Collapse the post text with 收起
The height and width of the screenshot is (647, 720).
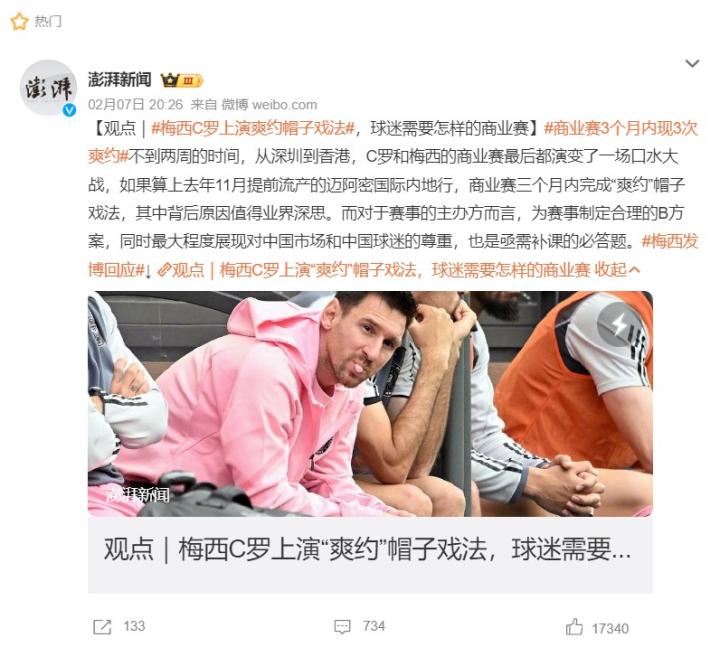click(617, 270)
